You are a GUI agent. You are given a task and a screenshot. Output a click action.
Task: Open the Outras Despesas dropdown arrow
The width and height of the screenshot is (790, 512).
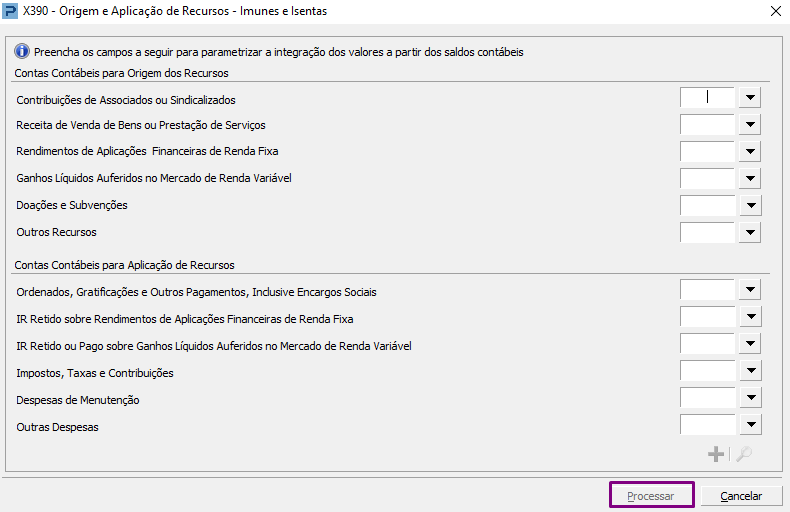(750, 424)
